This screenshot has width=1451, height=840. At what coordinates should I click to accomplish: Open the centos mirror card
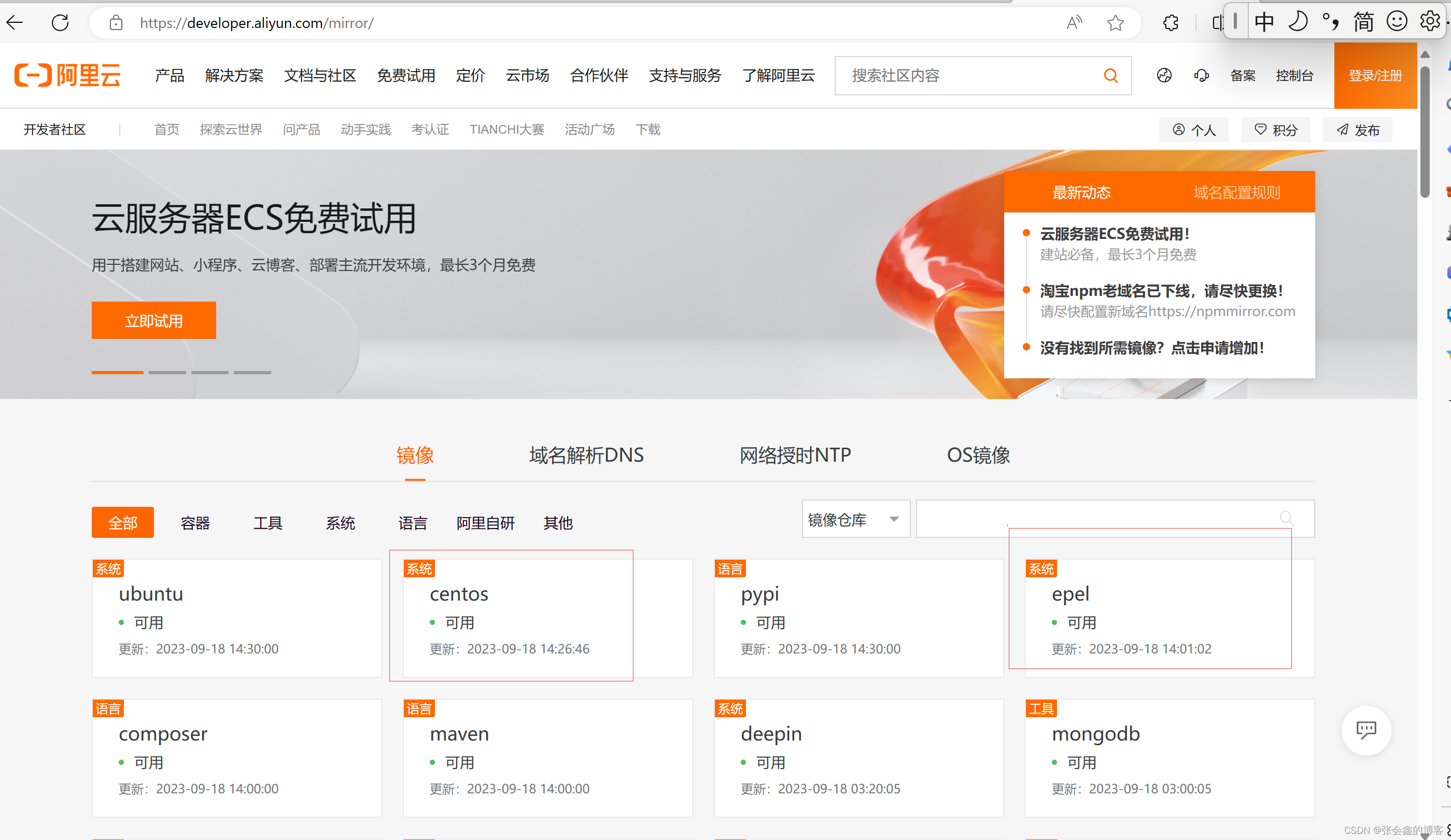547,618
